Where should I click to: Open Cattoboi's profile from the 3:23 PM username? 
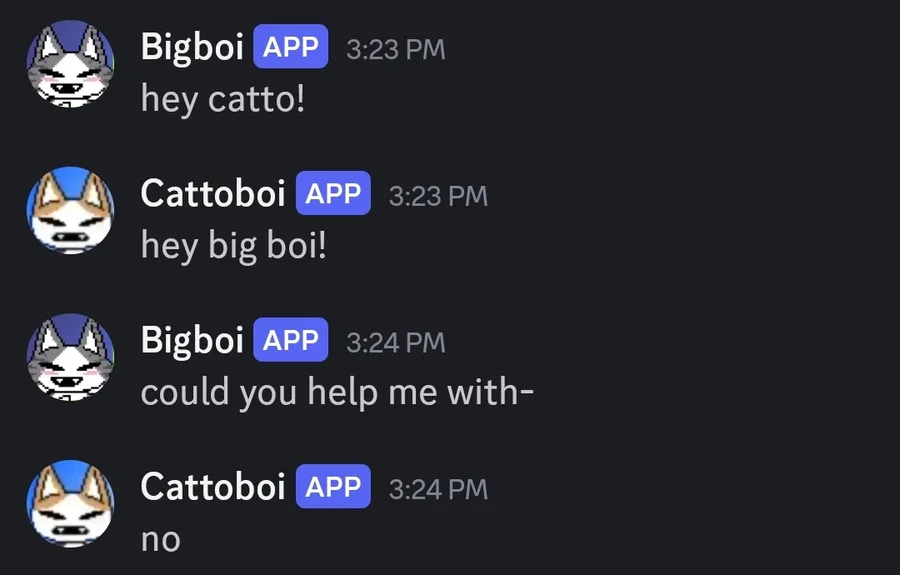click(x=213, y=193)
